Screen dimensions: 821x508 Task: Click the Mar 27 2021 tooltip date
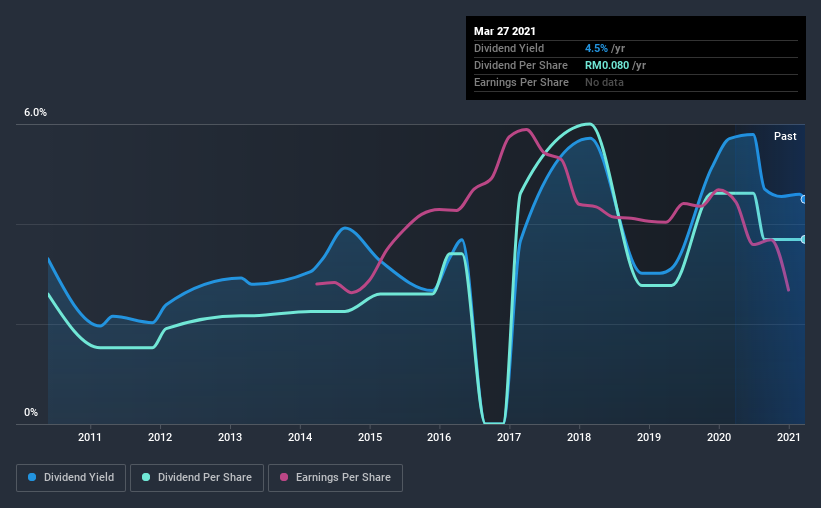[x=505, y=31]
